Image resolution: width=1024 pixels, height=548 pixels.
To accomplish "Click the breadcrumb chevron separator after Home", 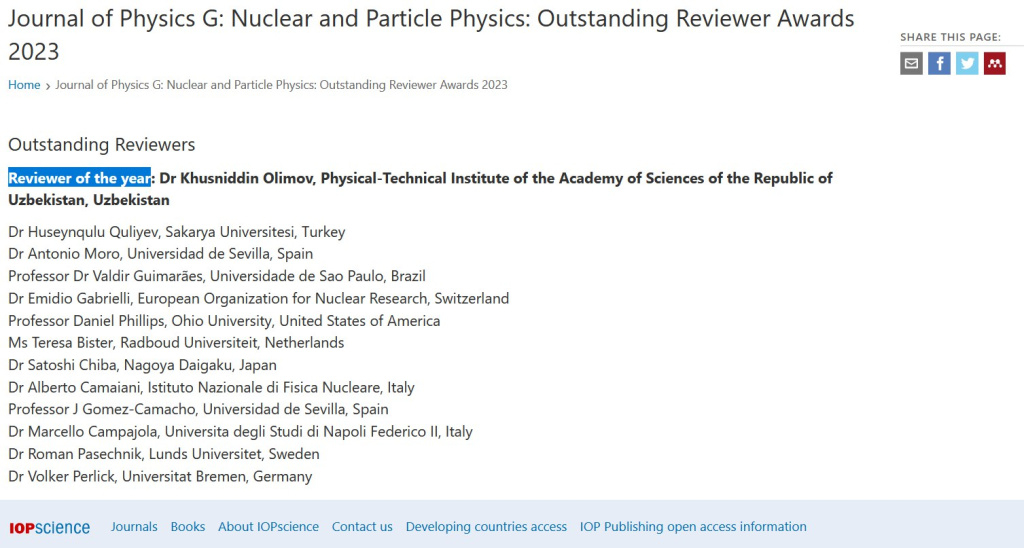I will tap(48, 86).
